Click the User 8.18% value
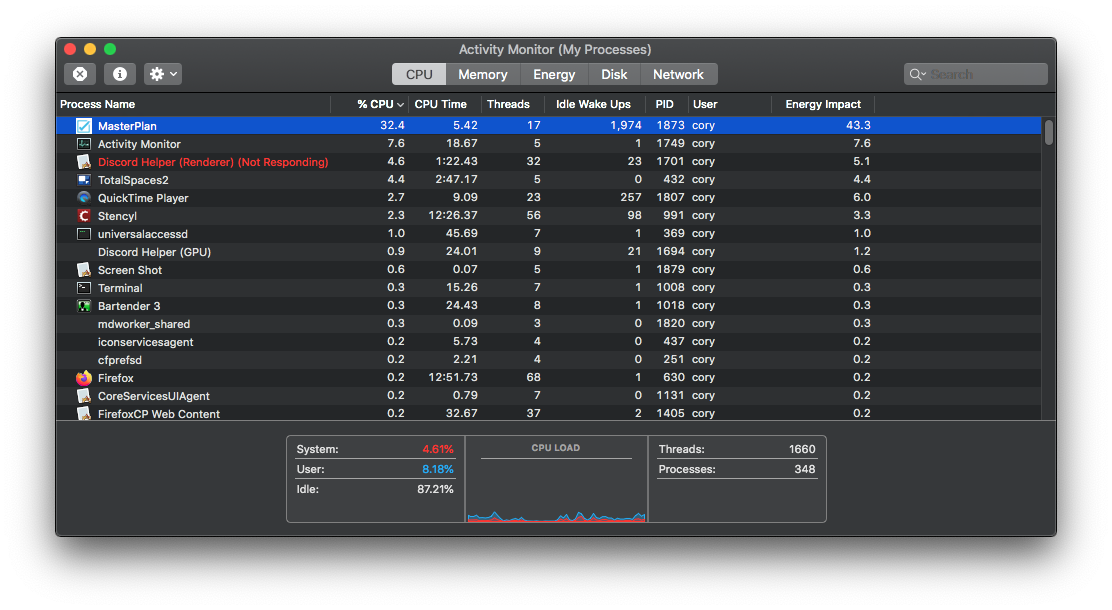 (x=438, y=469)
